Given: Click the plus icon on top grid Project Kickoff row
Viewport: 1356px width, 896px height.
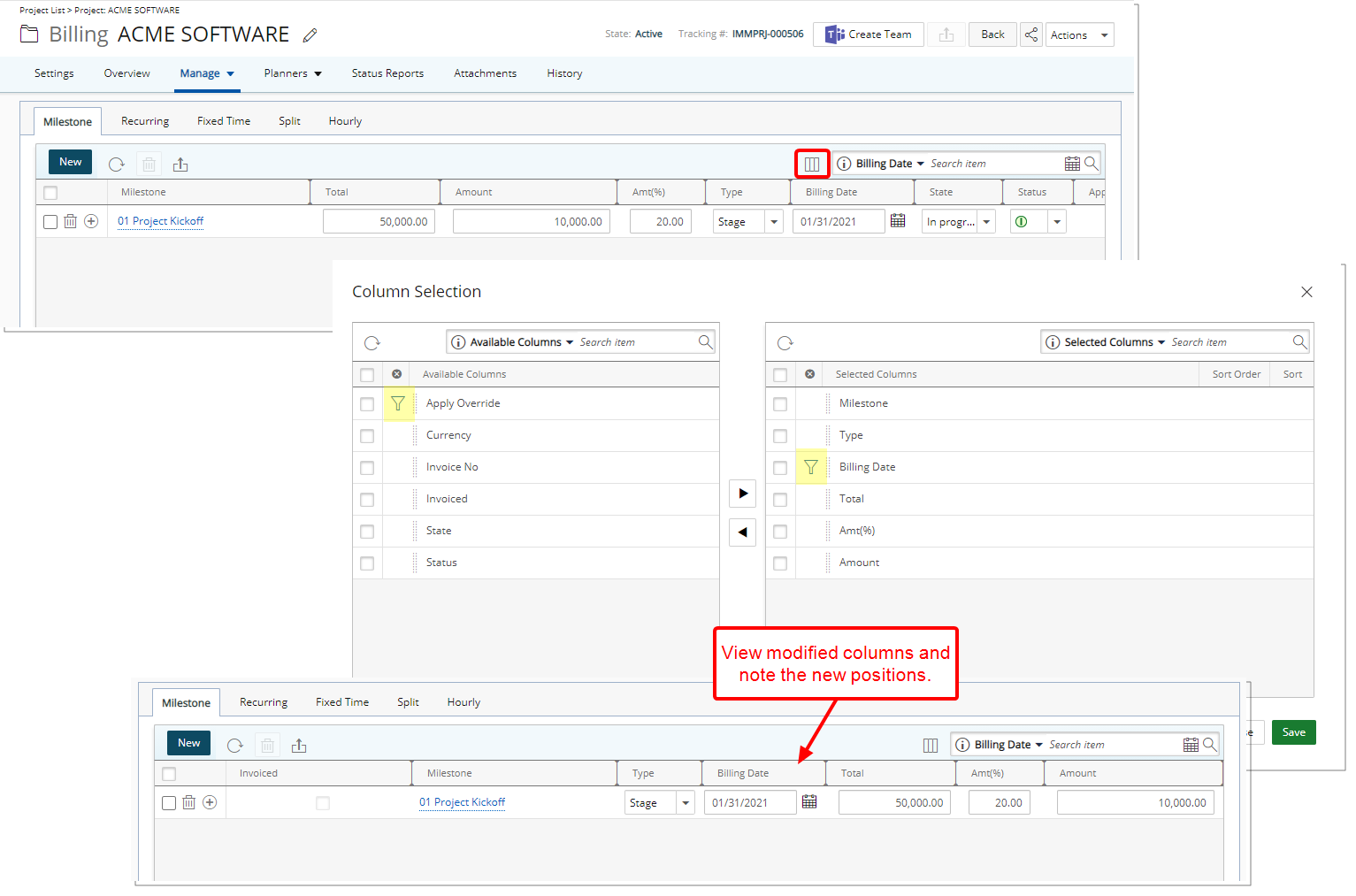Looking at the screenshot, I should pos(91,221).
